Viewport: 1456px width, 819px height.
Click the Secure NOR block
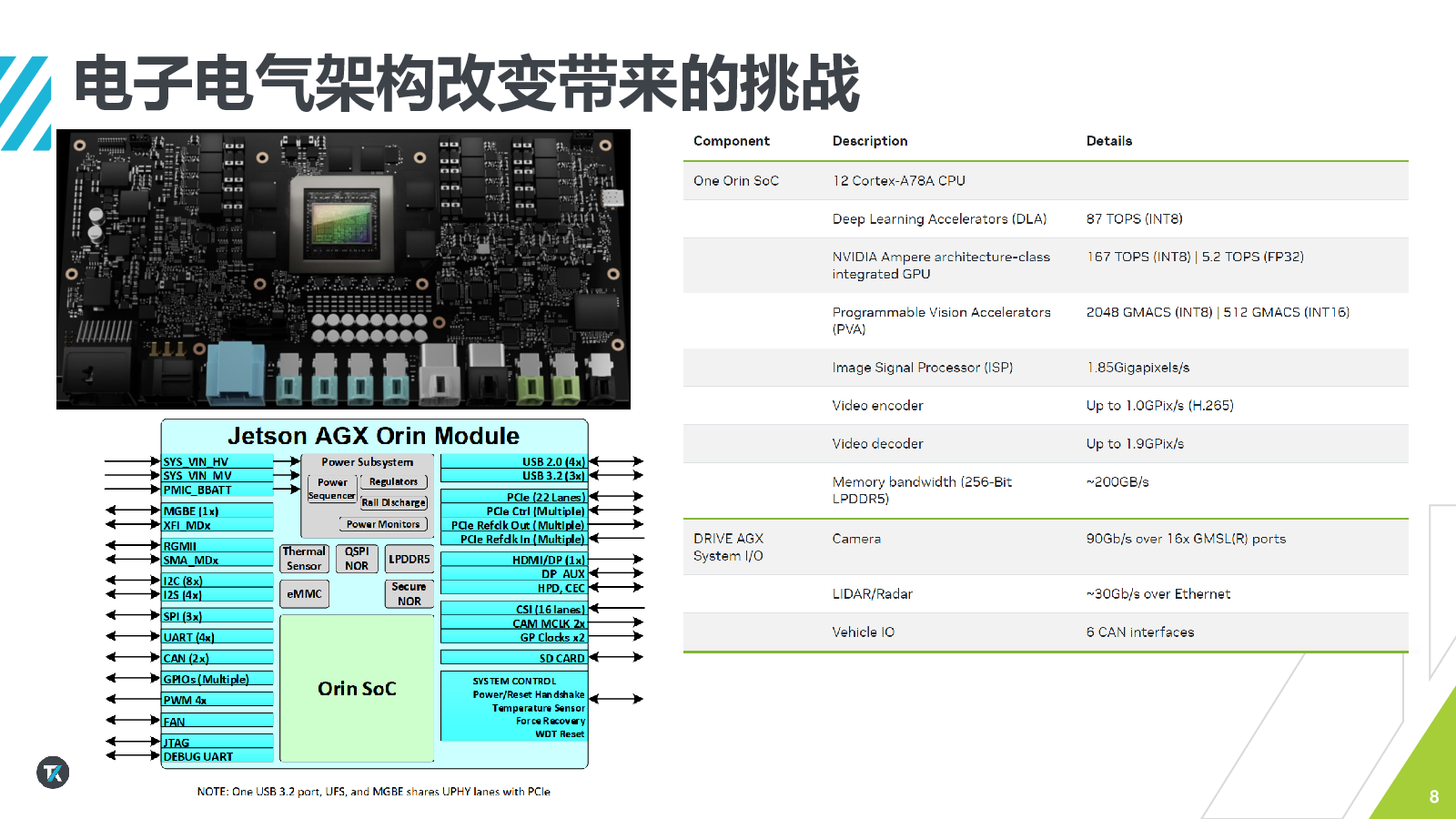coord(409,594)
